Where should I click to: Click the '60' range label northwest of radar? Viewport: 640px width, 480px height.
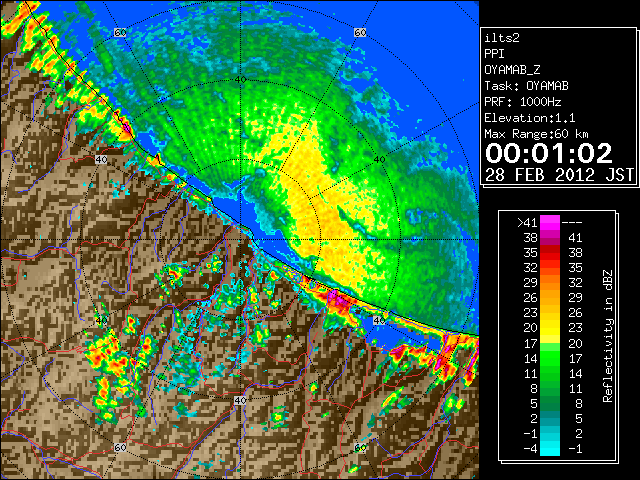[x=120, y=32]
